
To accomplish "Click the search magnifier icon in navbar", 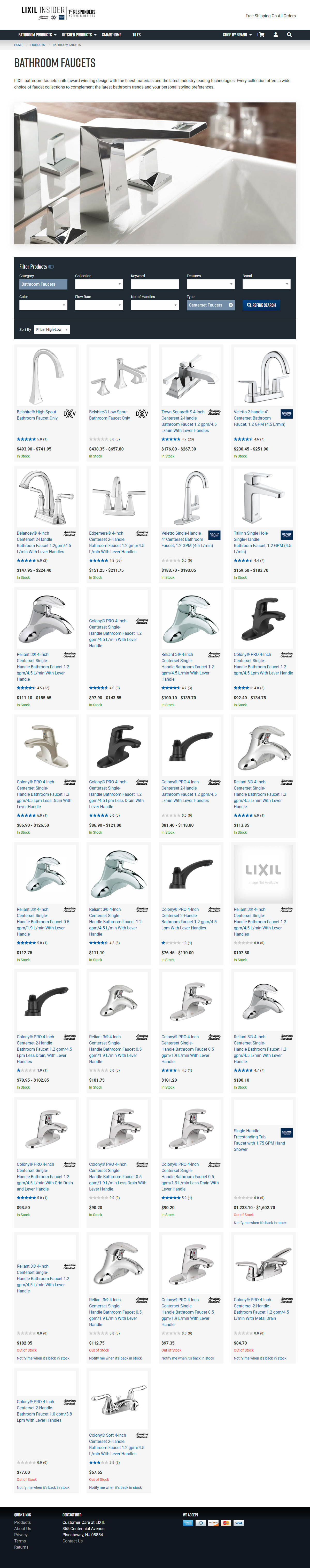I will pyautogui.click(x=289, y=35).
